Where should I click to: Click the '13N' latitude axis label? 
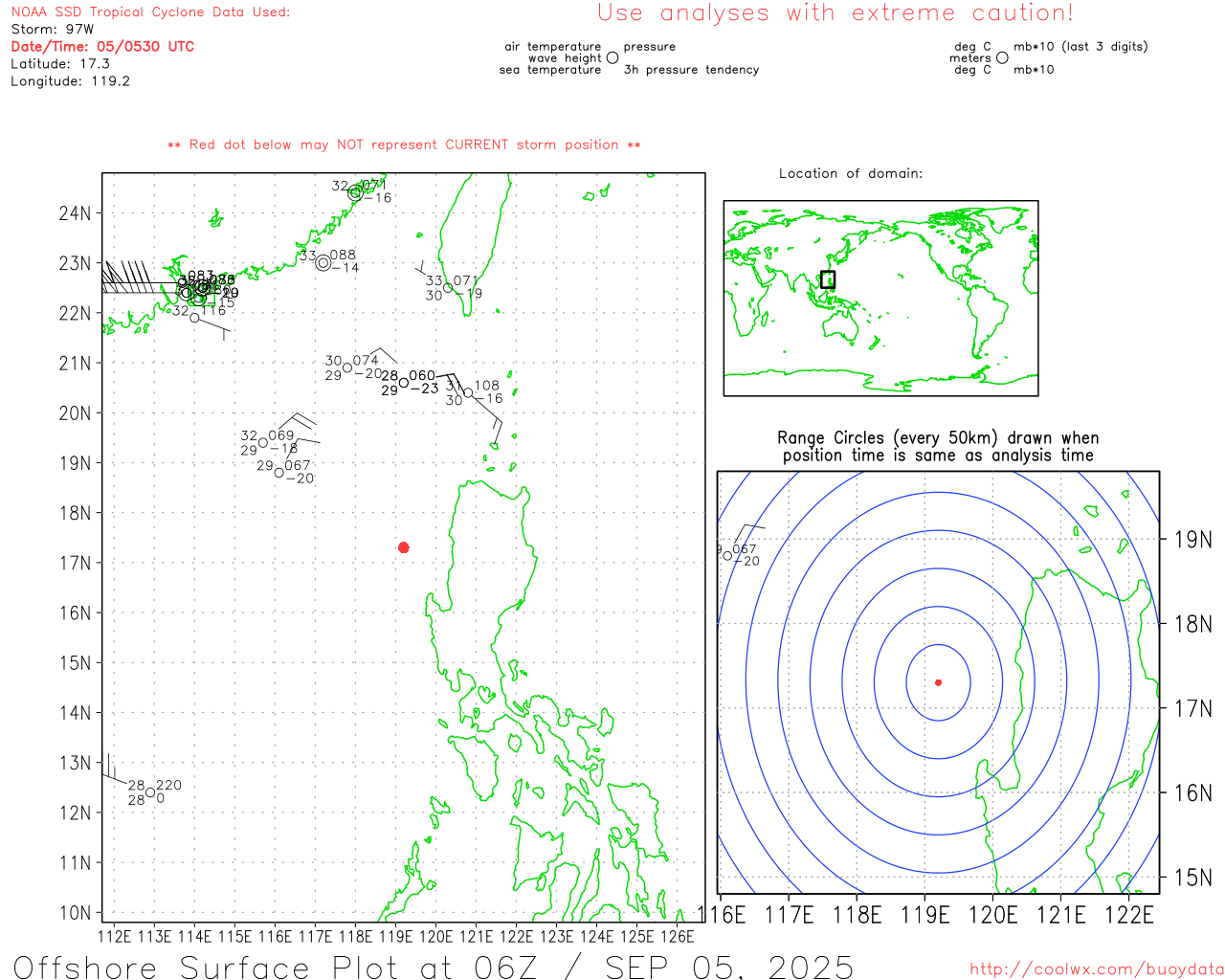tap(75, 763)
